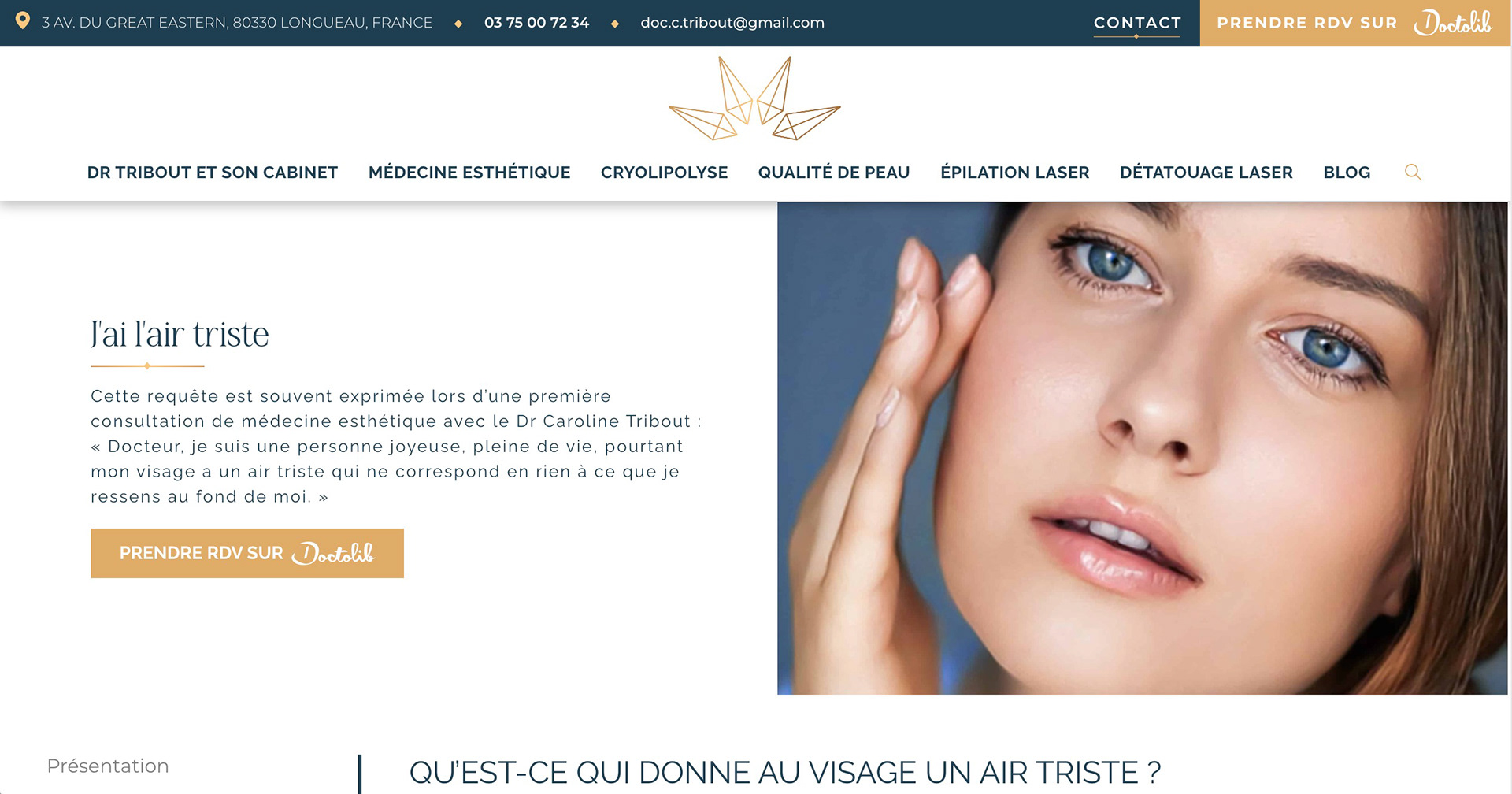The width and height of the screenshot is (1512, 794).
Task: Select the Présentation sidebar item
Action: point(108,766)
